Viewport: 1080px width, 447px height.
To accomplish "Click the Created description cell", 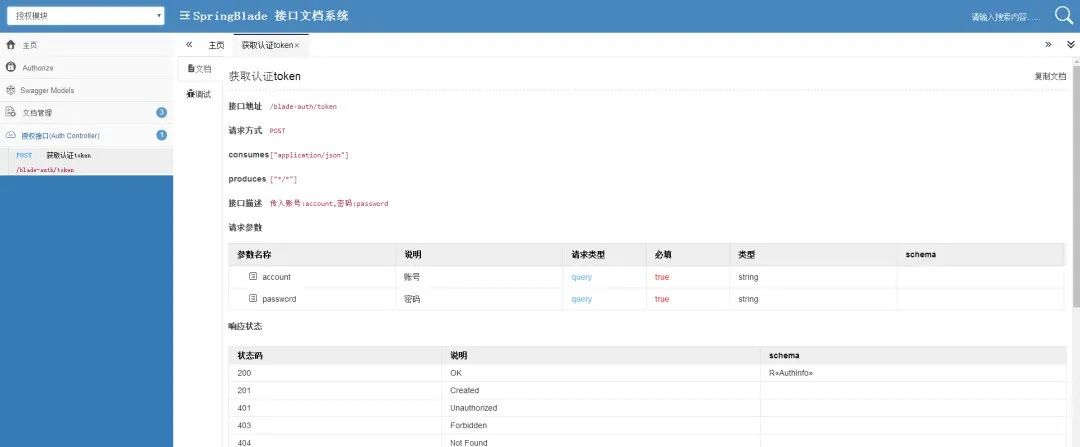I will [601, 390].
